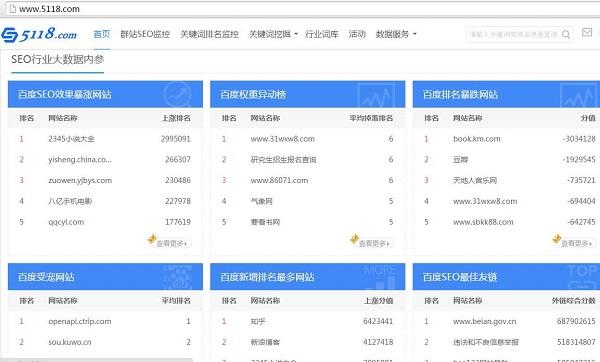Focus the keyword search input field
The width and height of the screenshot is (600, 362).
pyautogui.click(x=514, y=34)
